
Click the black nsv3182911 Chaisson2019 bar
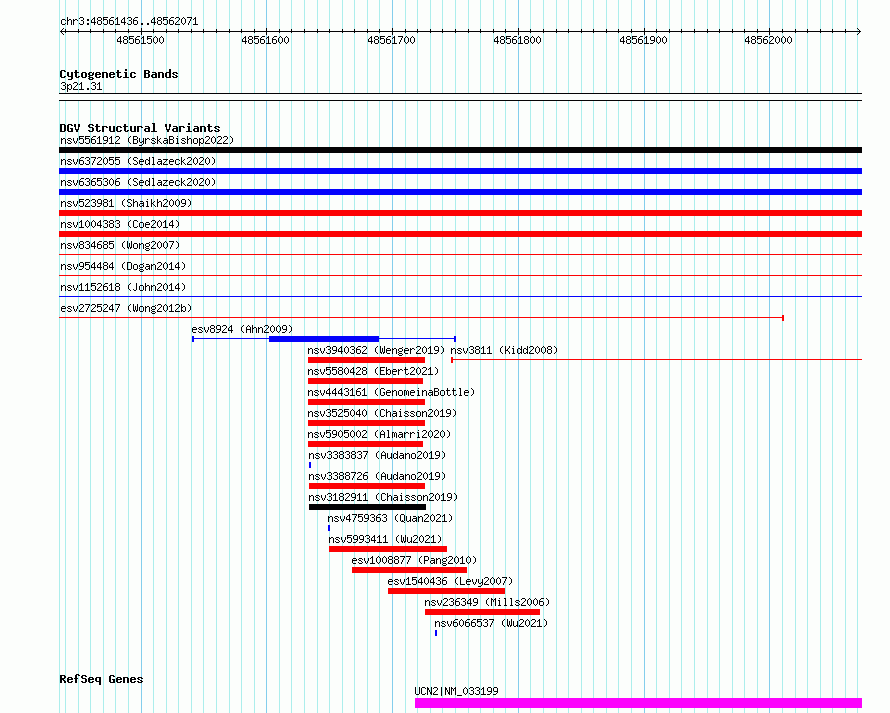click(x=367, y=507)
